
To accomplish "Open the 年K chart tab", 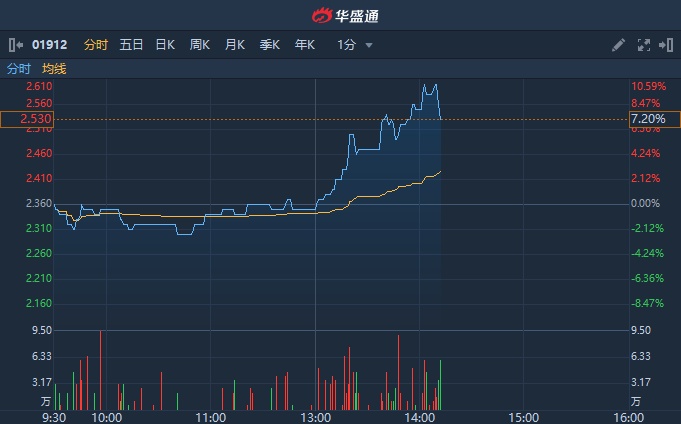I will pos(305,45).
